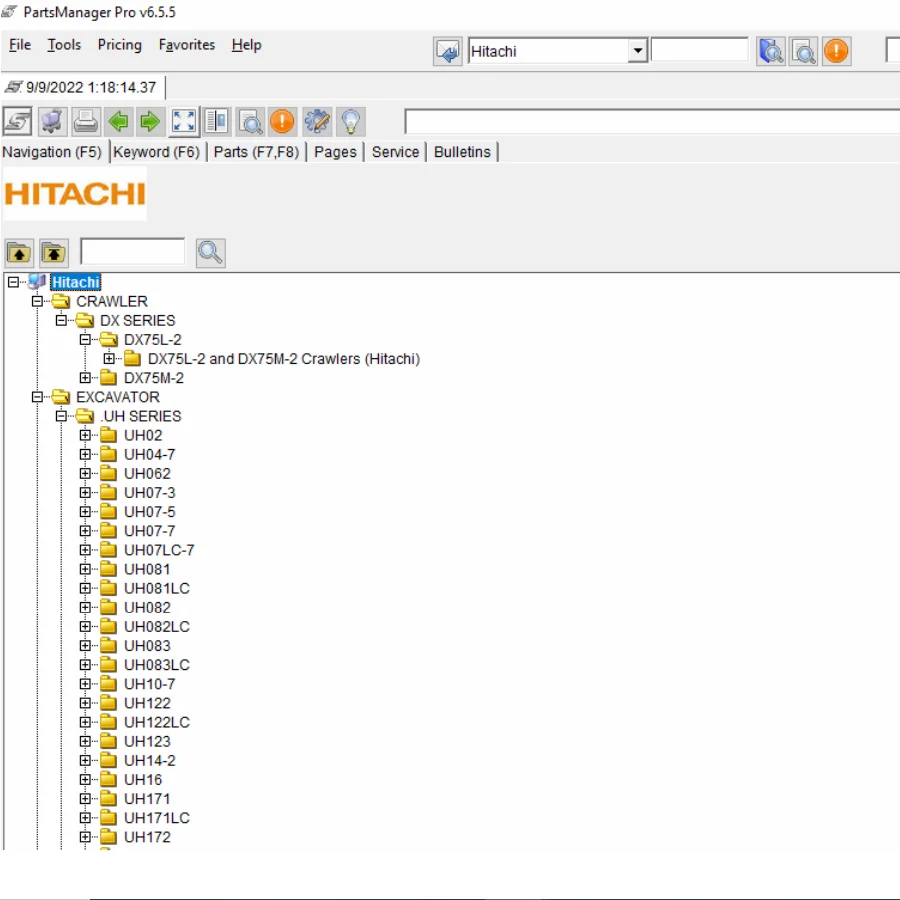
Task: Click the green forward arrow icon
Action: tap(148, 121)
